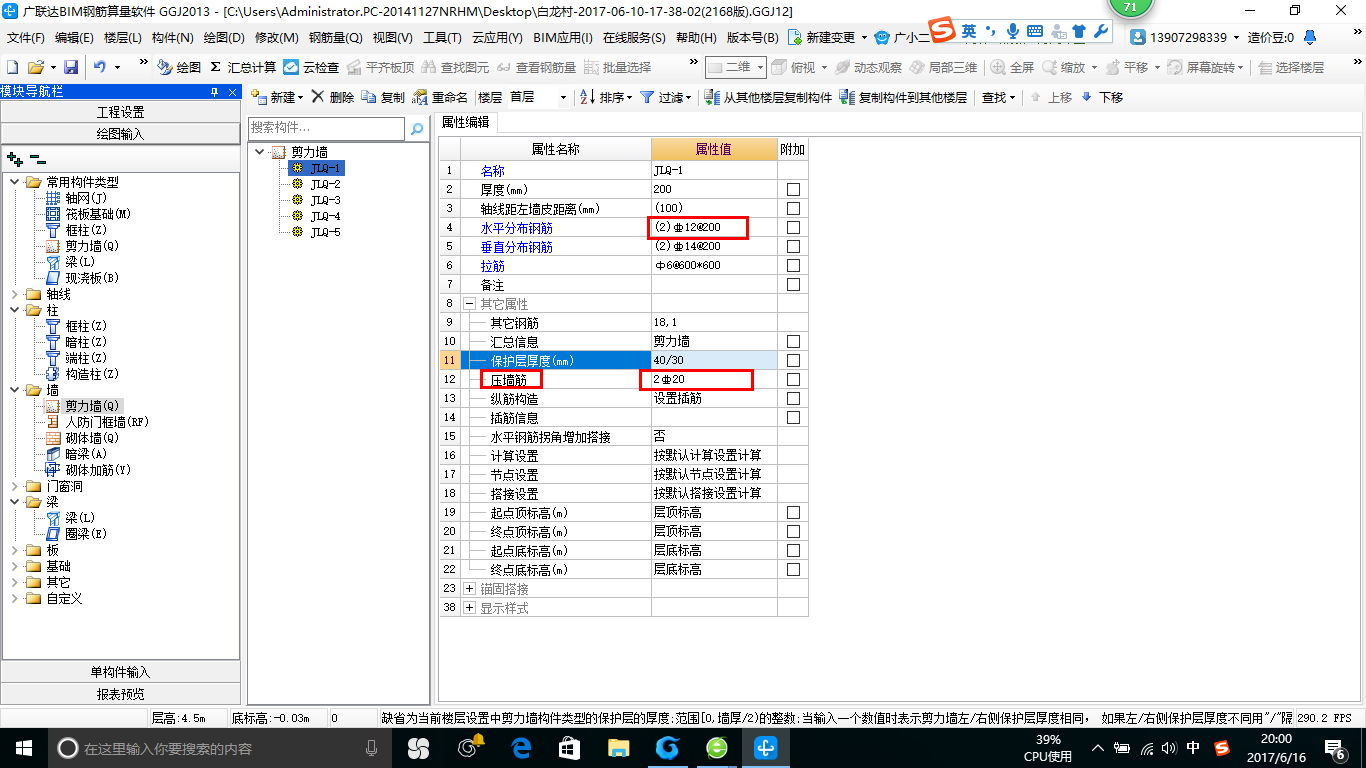Click 复制 copy component button
Image resolution: width=1366 pixels, height=768 pixels.
[x=384, y=97]
